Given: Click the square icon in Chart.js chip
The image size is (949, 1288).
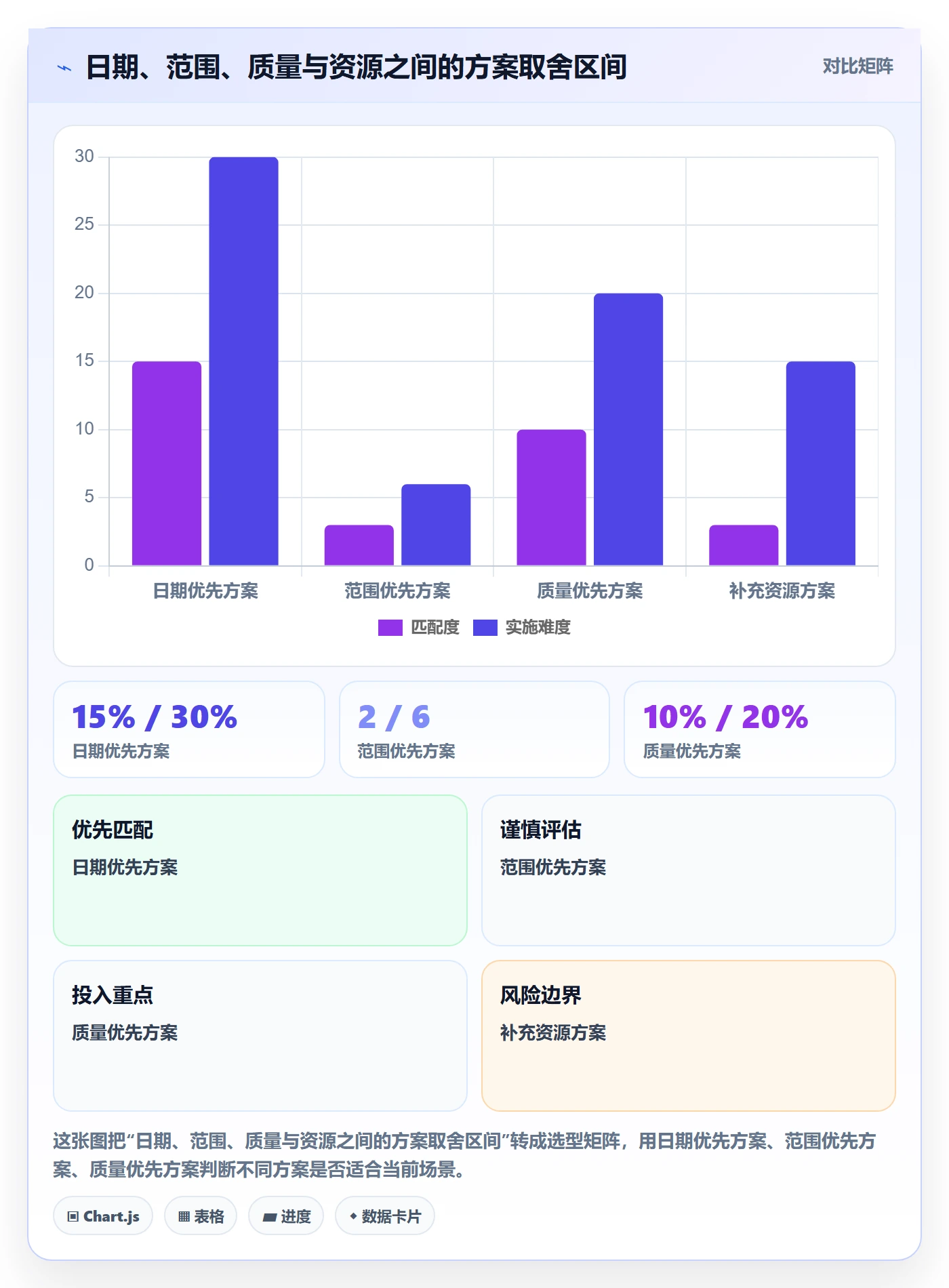Looking at the screenshot, I should pos(73,1217).
